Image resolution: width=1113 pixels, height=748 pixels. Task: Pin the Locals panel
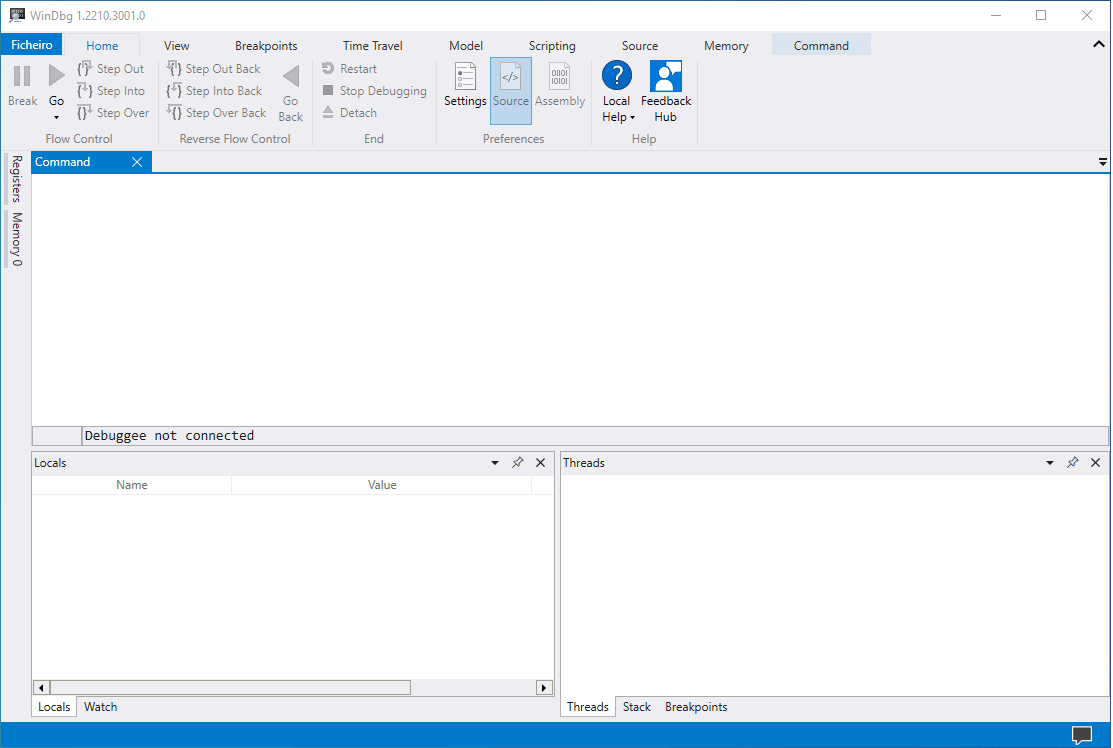pos(517,463)
